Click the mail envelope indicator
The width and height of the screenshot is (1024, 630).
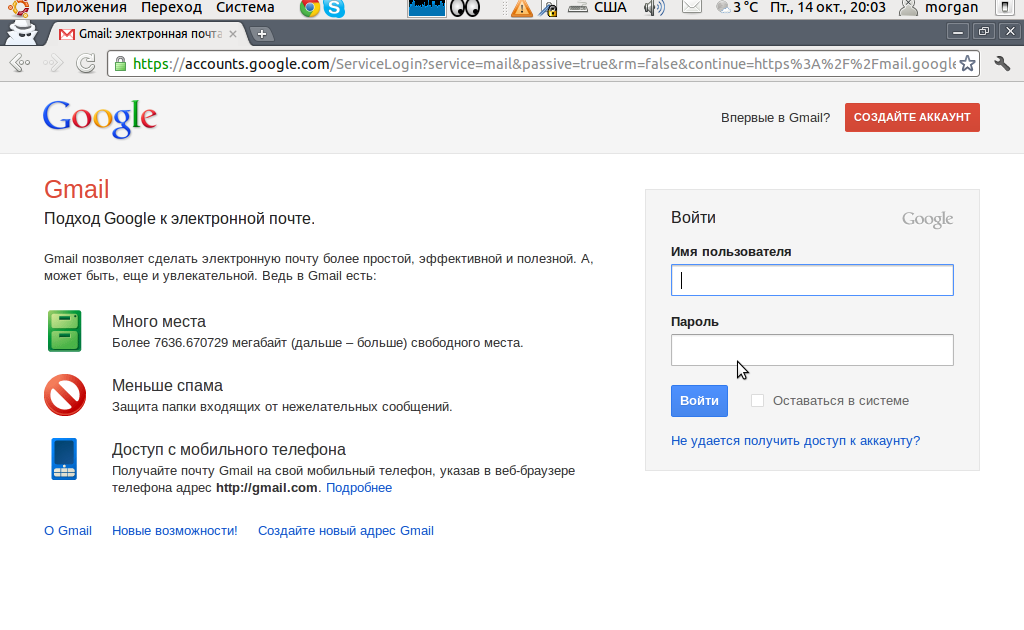coord(692,7)
